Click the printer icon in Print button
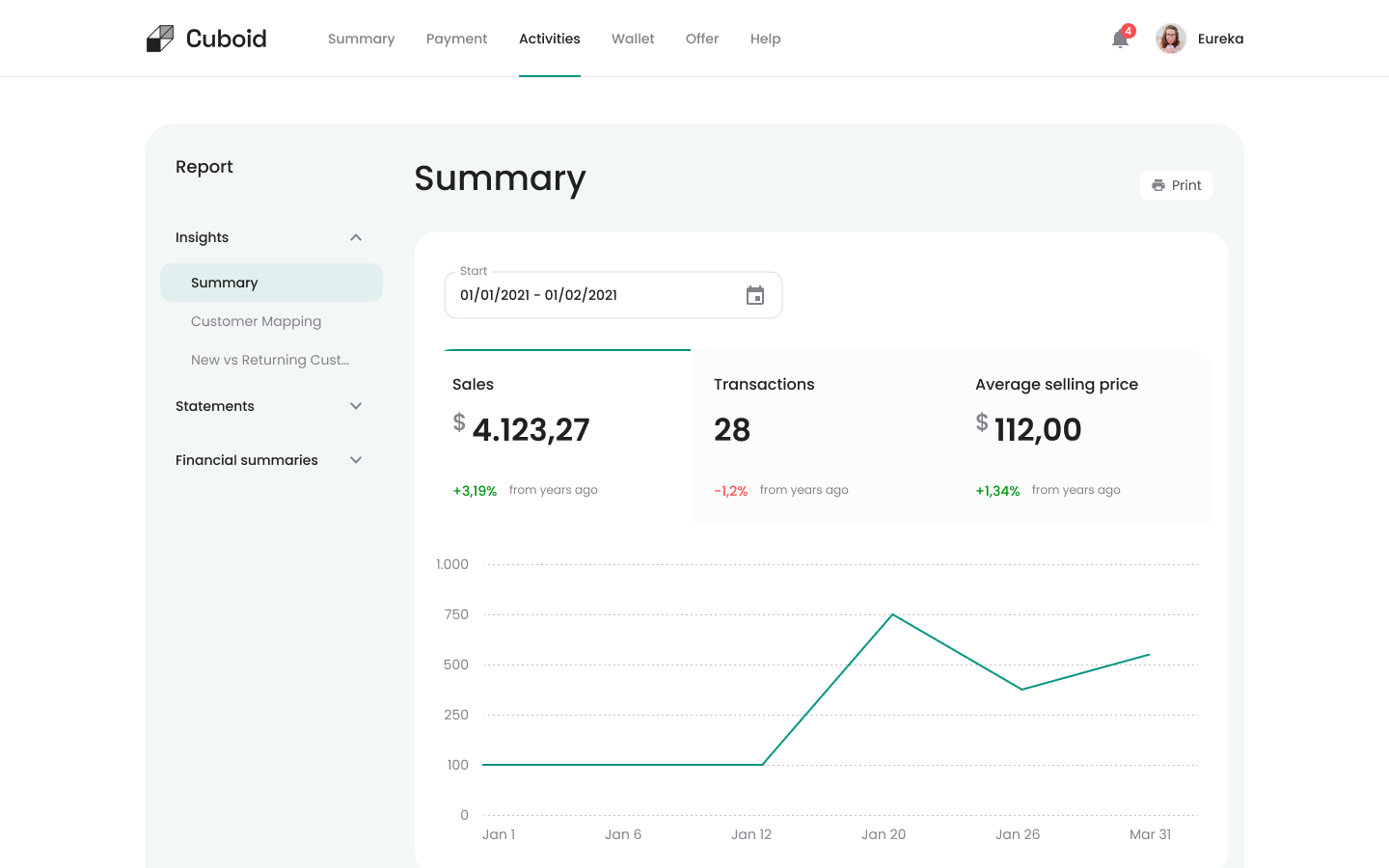Screen dimensions: 1389x868 [x=1158, y=185]
